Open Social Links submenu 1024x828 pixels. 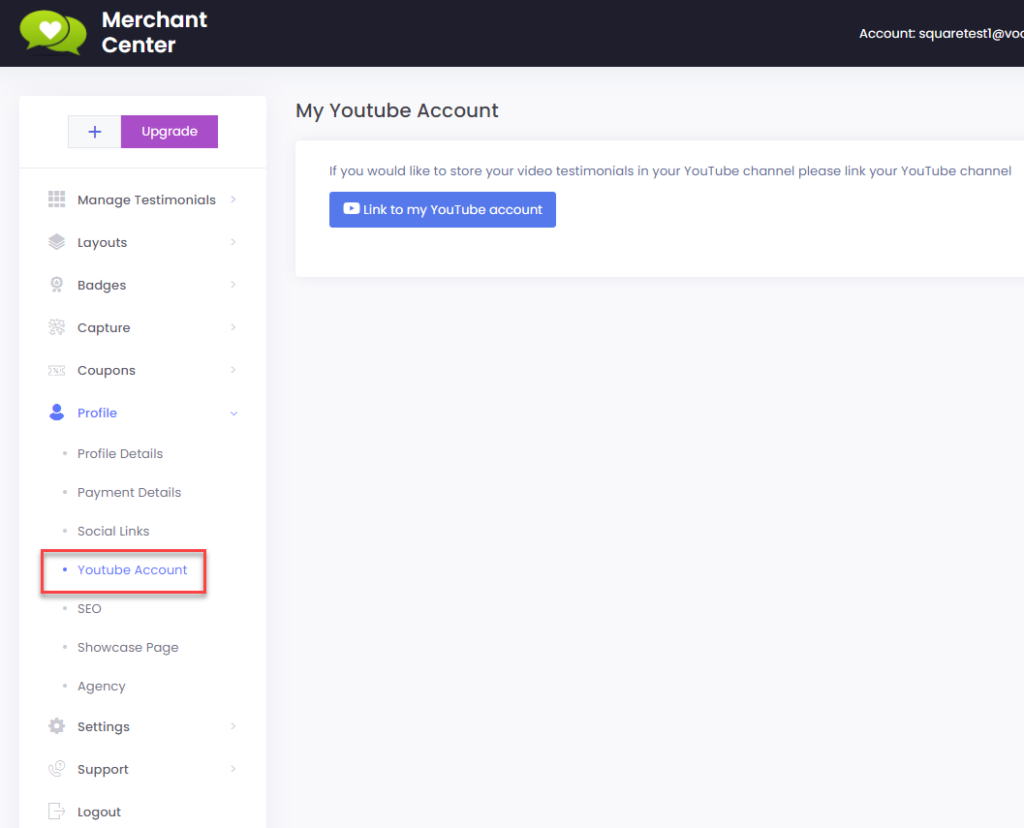pos(113,531)
